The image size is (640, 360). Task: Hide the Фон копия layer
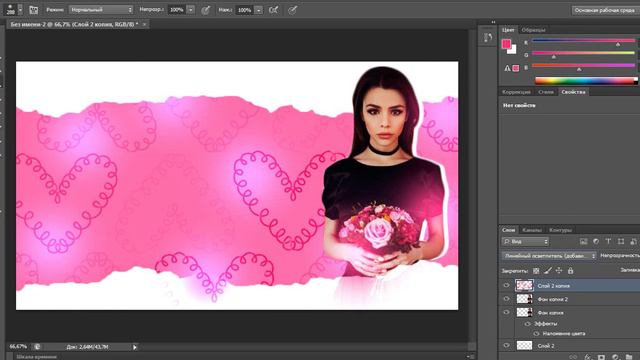(506, 313)
